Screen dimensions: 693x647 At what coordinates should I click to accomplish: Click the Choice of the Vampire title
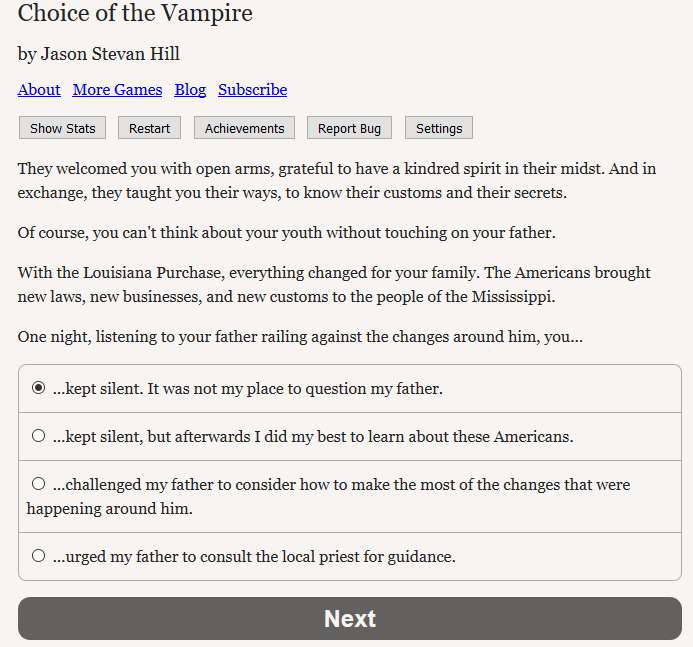[135, 13]
